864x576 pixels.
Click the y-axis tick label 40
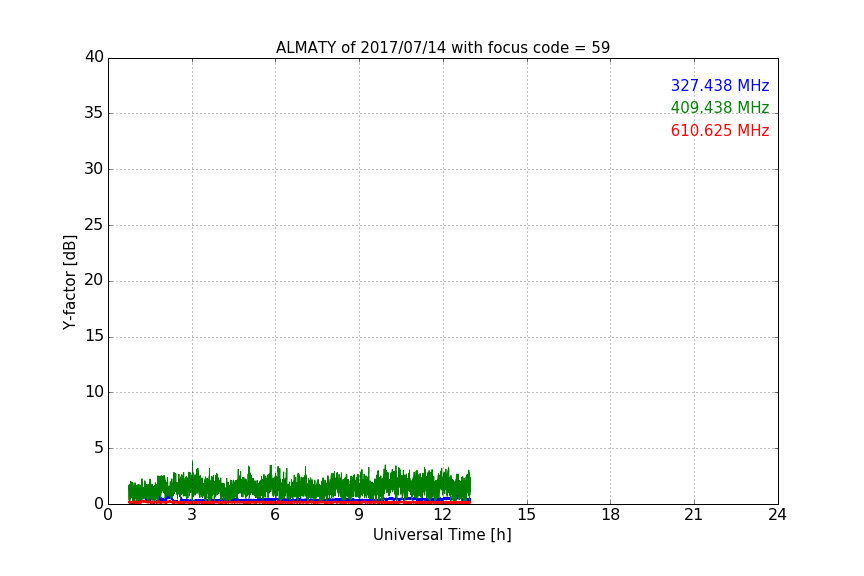[x=94, y=57]
